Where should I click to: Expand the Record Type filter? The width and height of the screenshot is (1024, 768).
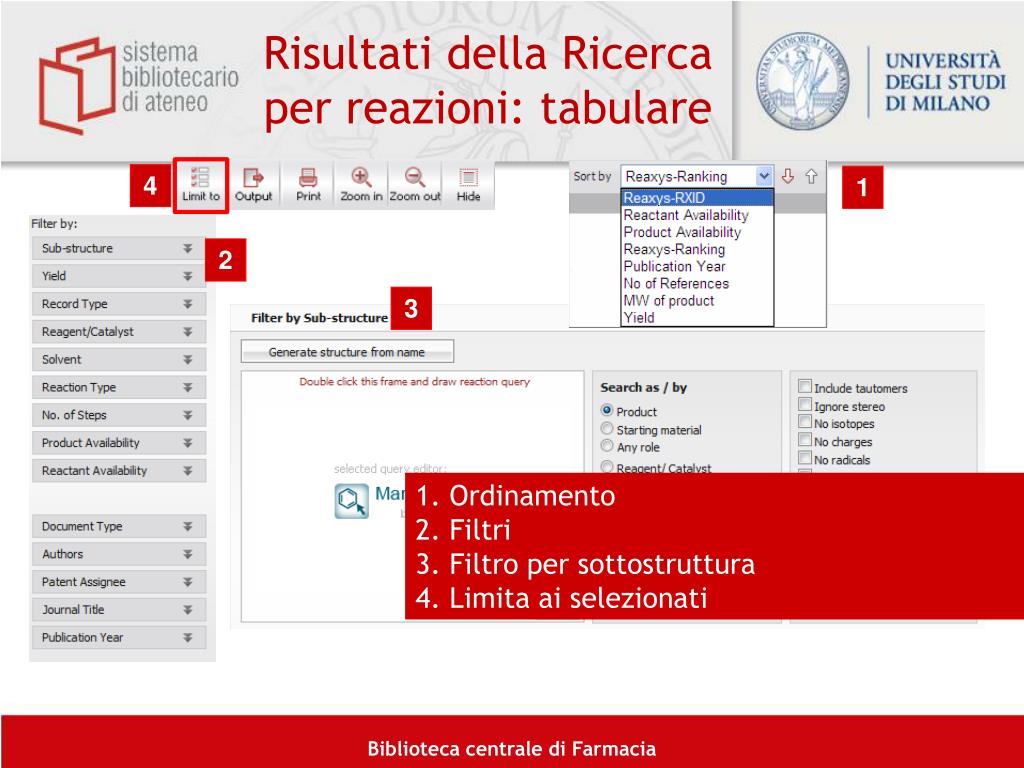pyautogui.click(x=119, y=304)
